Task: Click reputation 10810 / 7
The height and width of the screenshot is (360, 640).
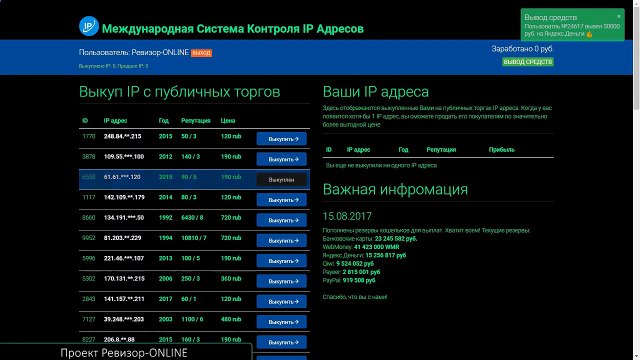Action: point(194,238)
